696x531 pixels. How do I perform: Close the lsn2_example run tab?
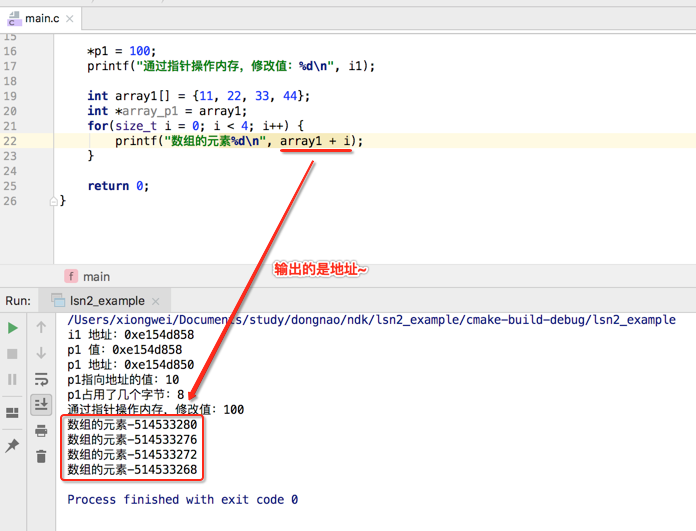(155, 301)
